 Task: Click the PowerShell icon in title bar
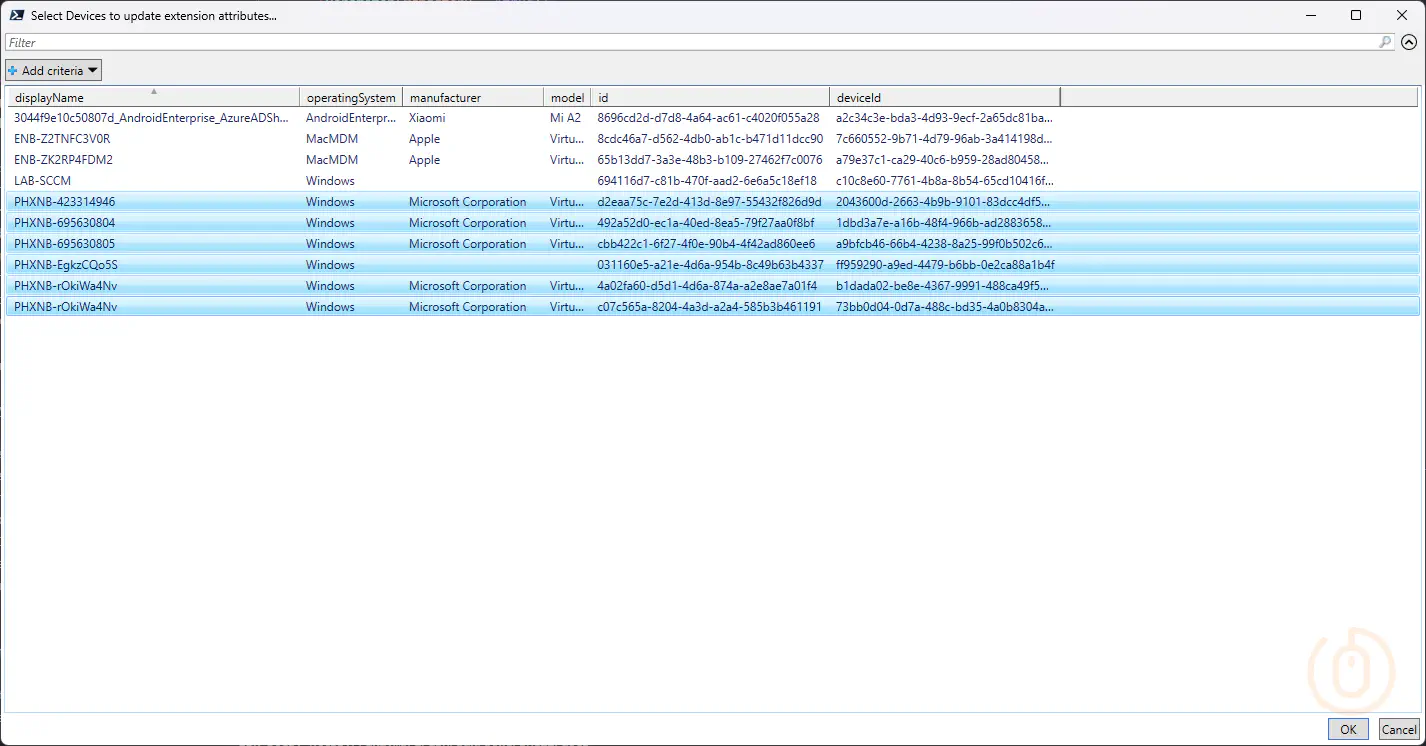[x=17, y=15]
